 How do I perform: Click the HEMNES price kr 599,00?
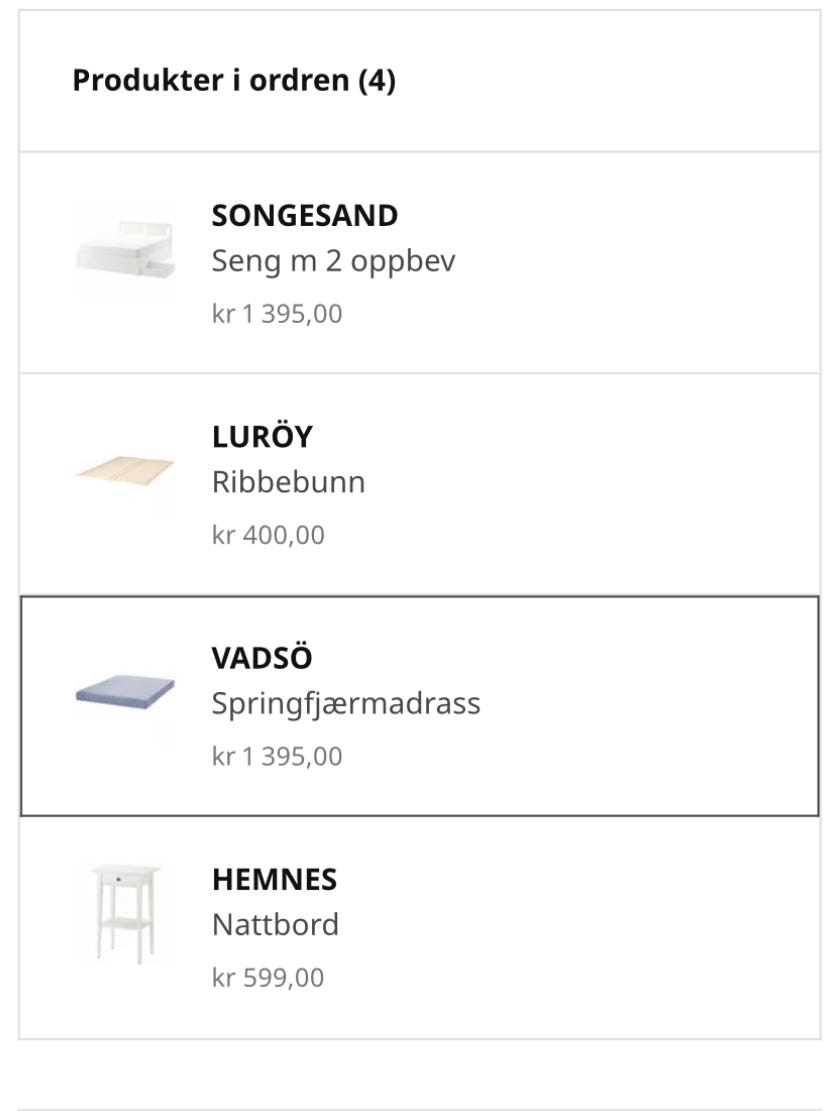pos(268,978)
